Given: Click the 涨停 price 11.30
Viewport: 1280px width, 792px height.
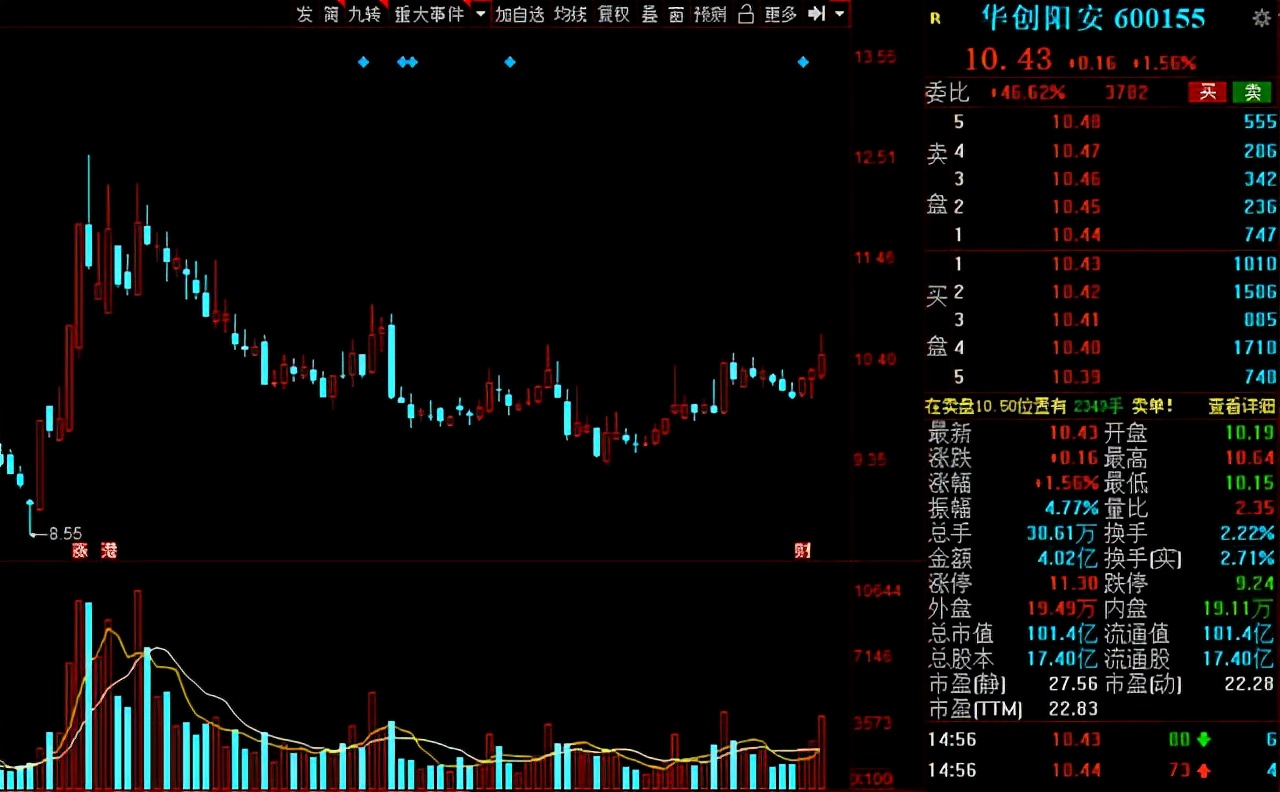Looking at the screenshot, I should tap(1075, 583).
